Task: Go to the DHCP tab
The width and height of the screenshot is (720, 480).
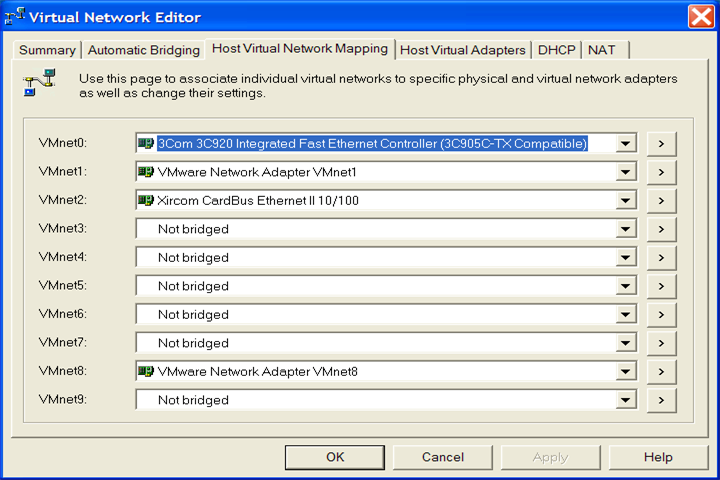Action: point(556,50)
